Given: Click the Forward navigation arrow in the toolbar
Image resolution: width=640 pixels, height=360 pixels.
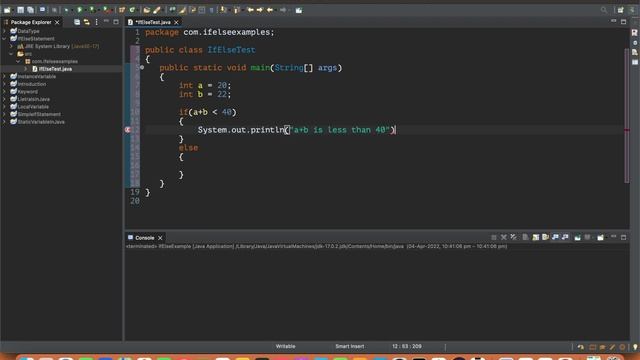Looking at the screenshot, I should pos(283,10).
